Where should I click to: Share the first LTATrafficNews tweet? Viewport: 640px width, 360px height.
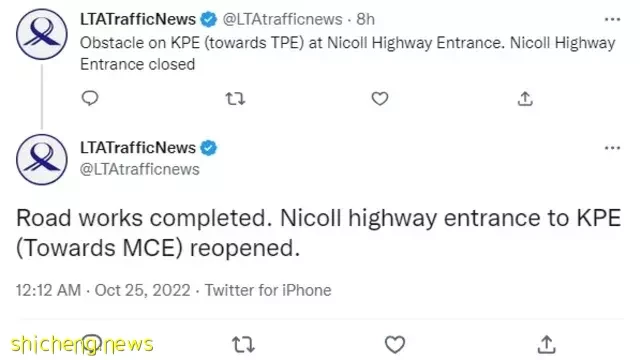(x=525, y=99)
